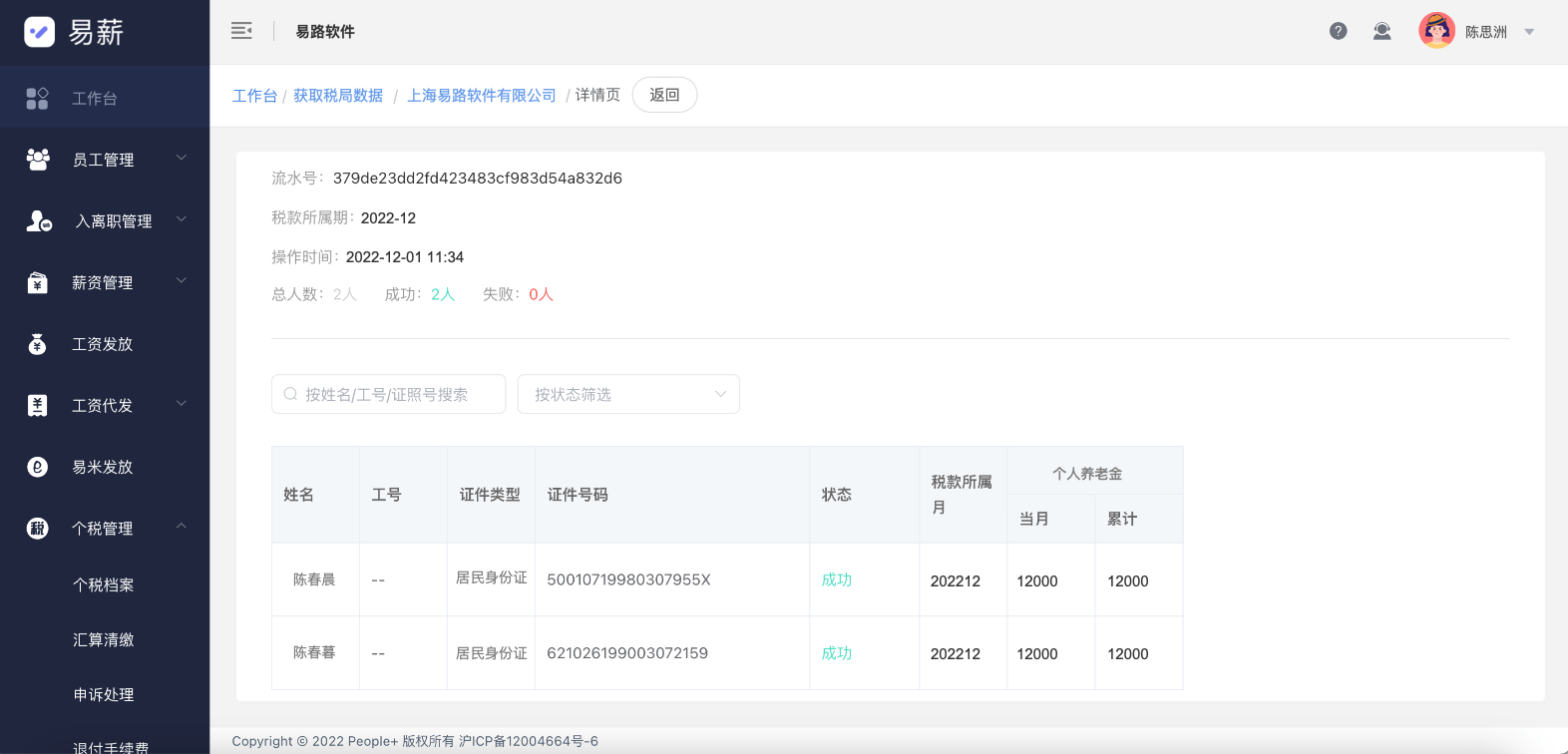Select 汇算清缴 submenu item
This screenshot has height=754, width=1568.
[103, 640]
